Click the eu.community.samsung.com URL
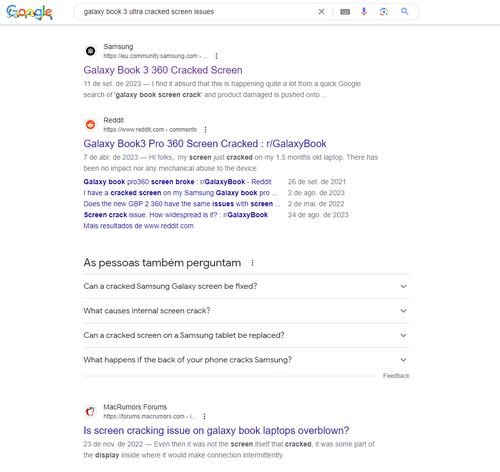The image size is (500, 472). click(x=155, y=56)
